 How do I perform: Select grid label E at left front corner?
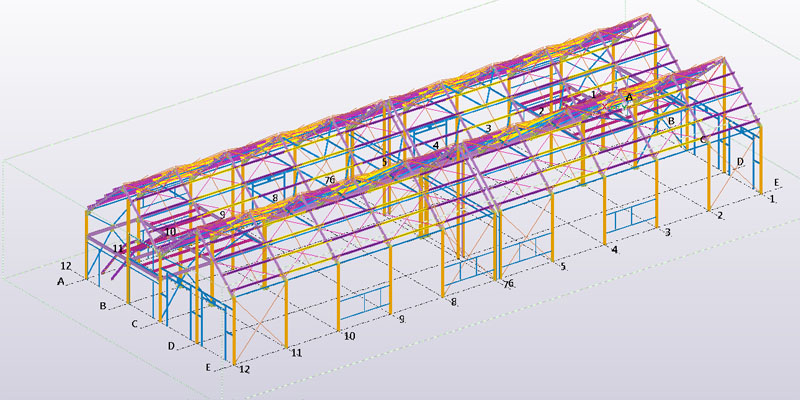[207, 368]
